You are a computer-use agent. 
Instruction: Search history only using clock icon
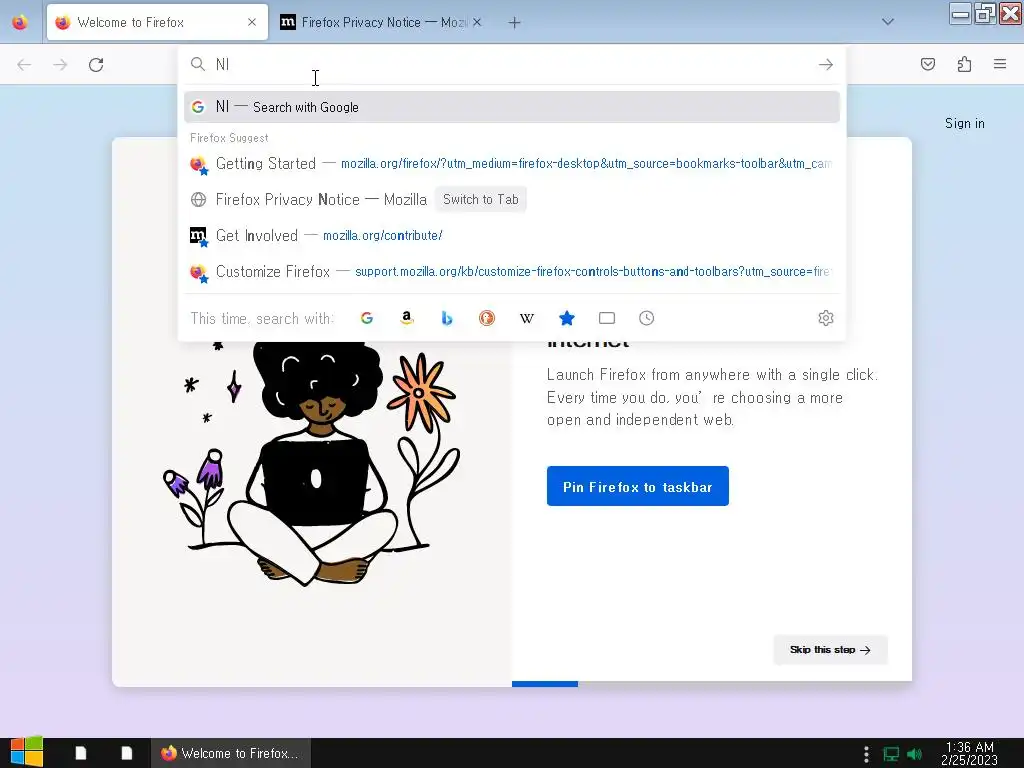coord(647,318)
